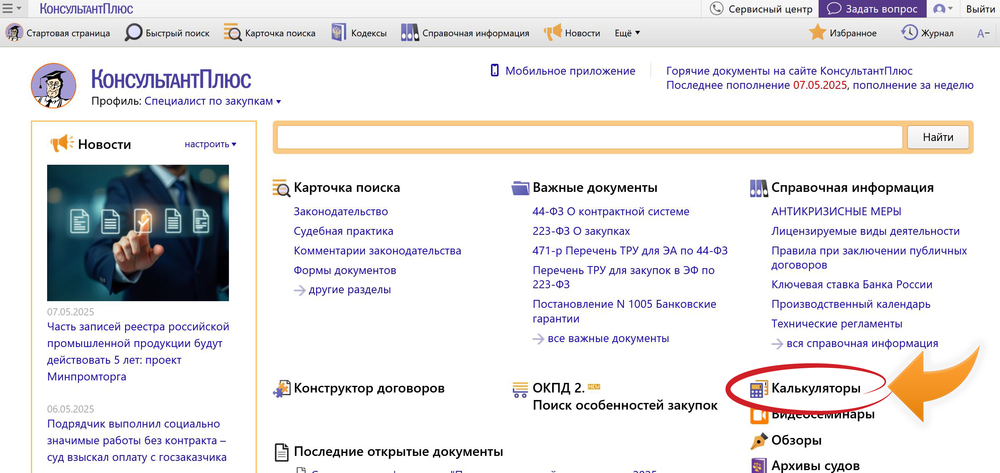Viewport: 1000px width, 473px height.
Task: Open Технические регламенты
Action: pos(837,324)
